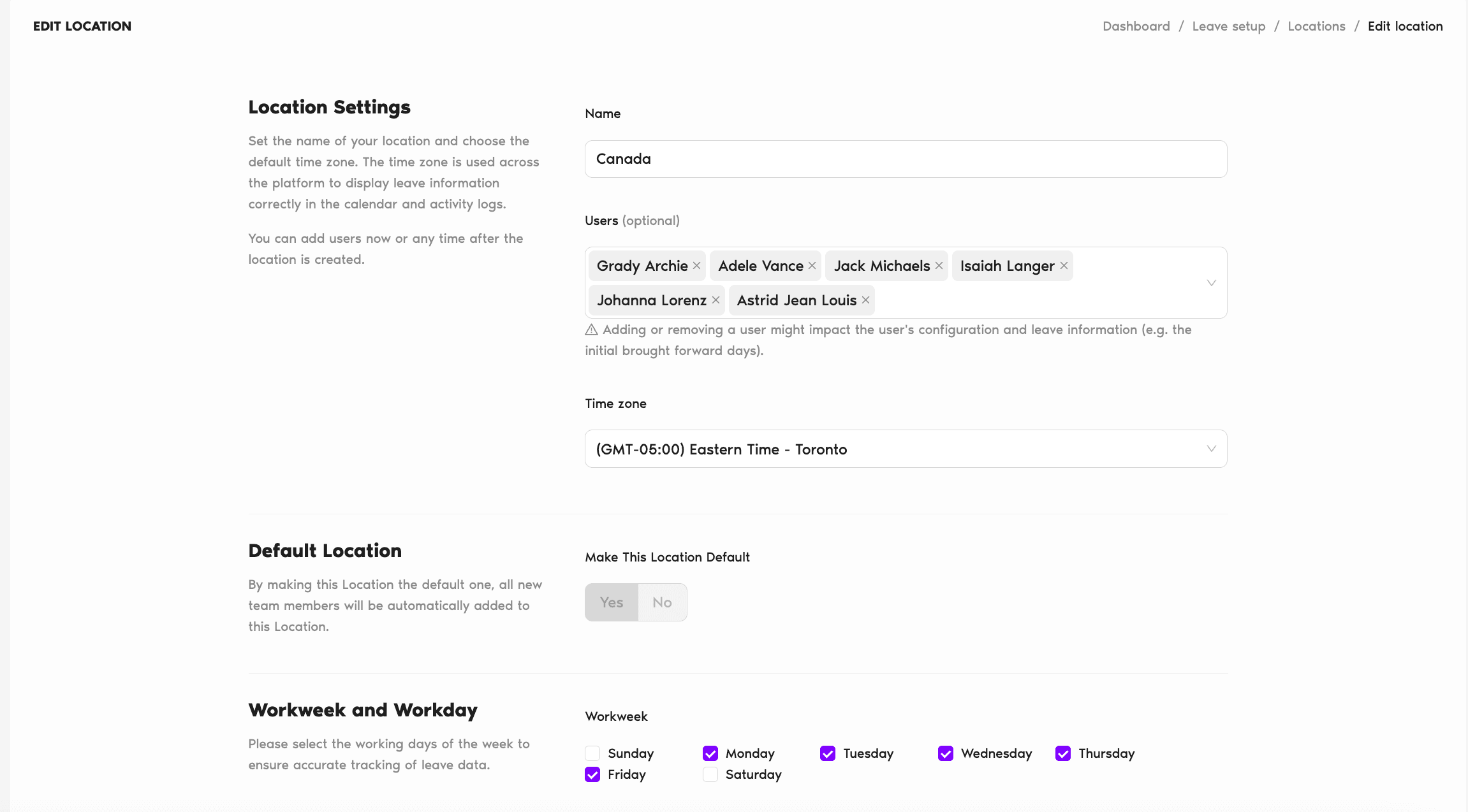Screen dimensions: 1468x812
Task: Click the Name input field
Action: (906, 159)
